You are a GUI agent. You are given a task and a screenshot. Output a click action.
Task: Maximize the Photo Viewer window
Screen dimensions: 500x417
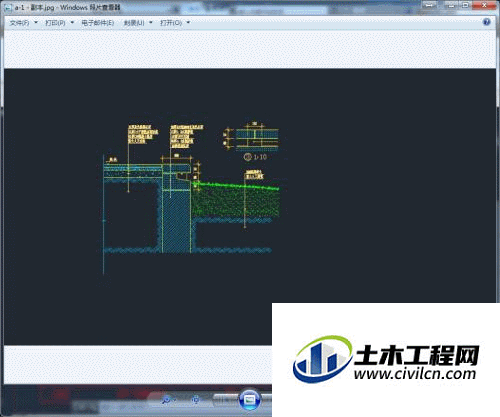pos(465,5)
